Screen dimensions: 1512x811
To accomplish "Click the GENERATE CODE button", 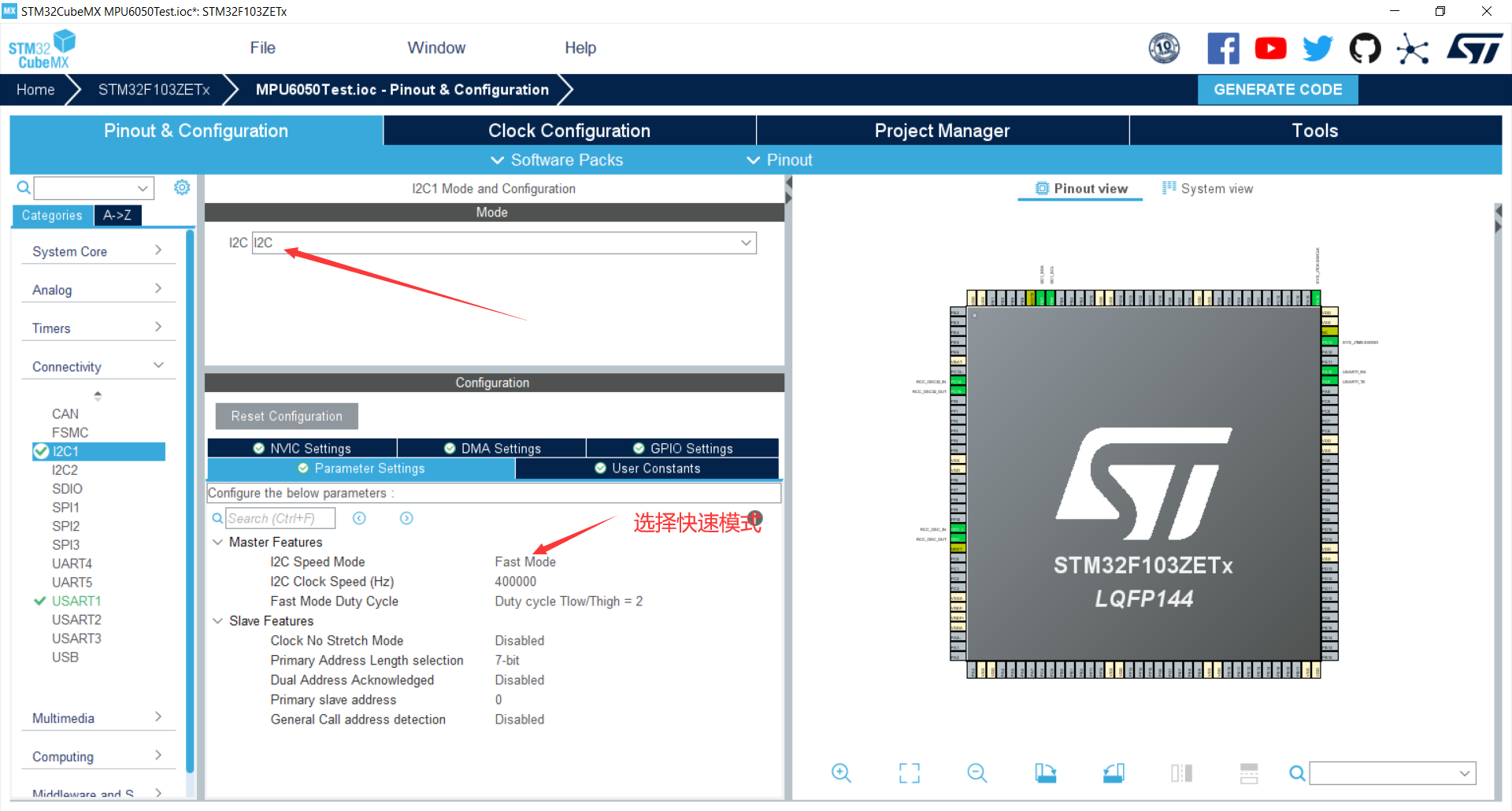I will tap(1277, 89).
